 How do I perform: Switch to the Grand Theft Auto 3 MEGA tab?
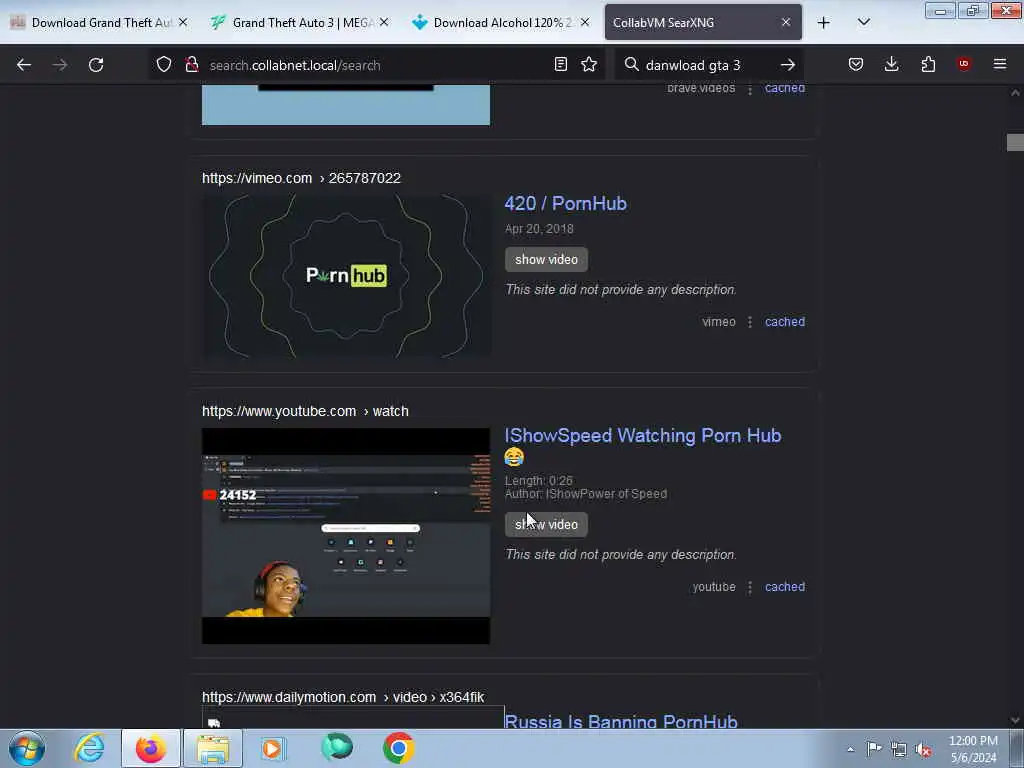click(x=300, y=22)
